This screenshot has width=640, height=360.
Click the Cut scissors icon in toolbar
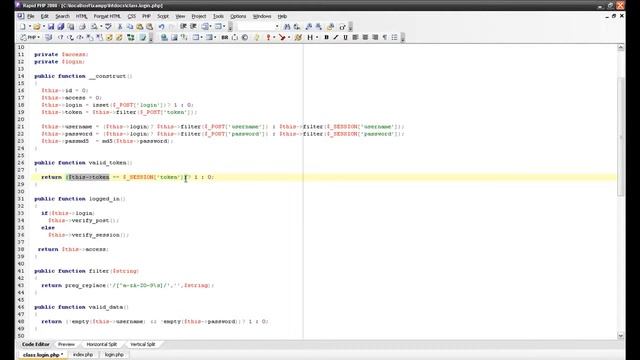pos(120,27)
